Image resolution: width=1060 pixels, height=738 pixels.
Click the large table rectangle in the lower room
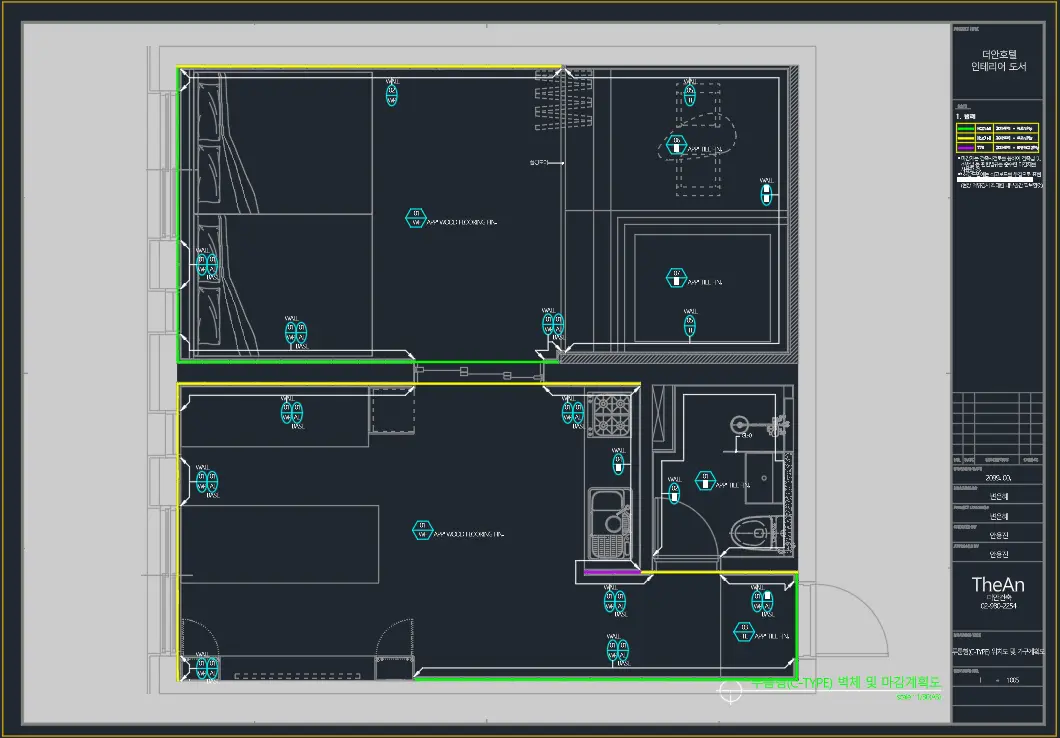pos(280,544)
